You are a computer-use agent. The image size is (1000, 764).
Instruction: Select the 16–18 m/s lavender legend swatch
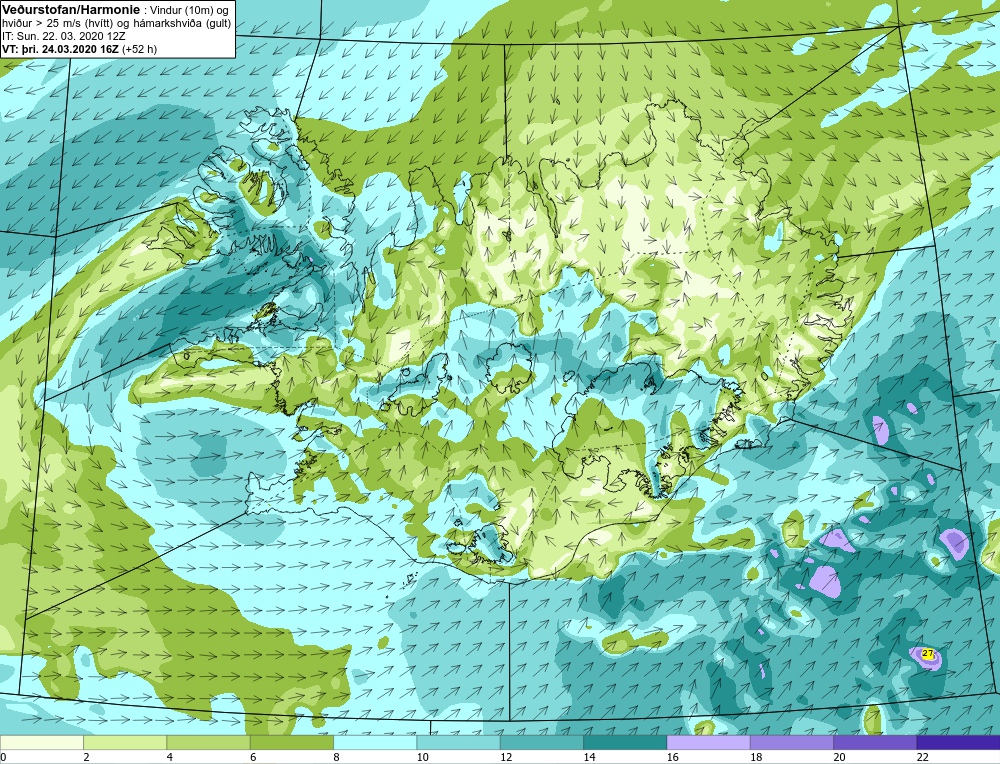[x=709, y=743]
